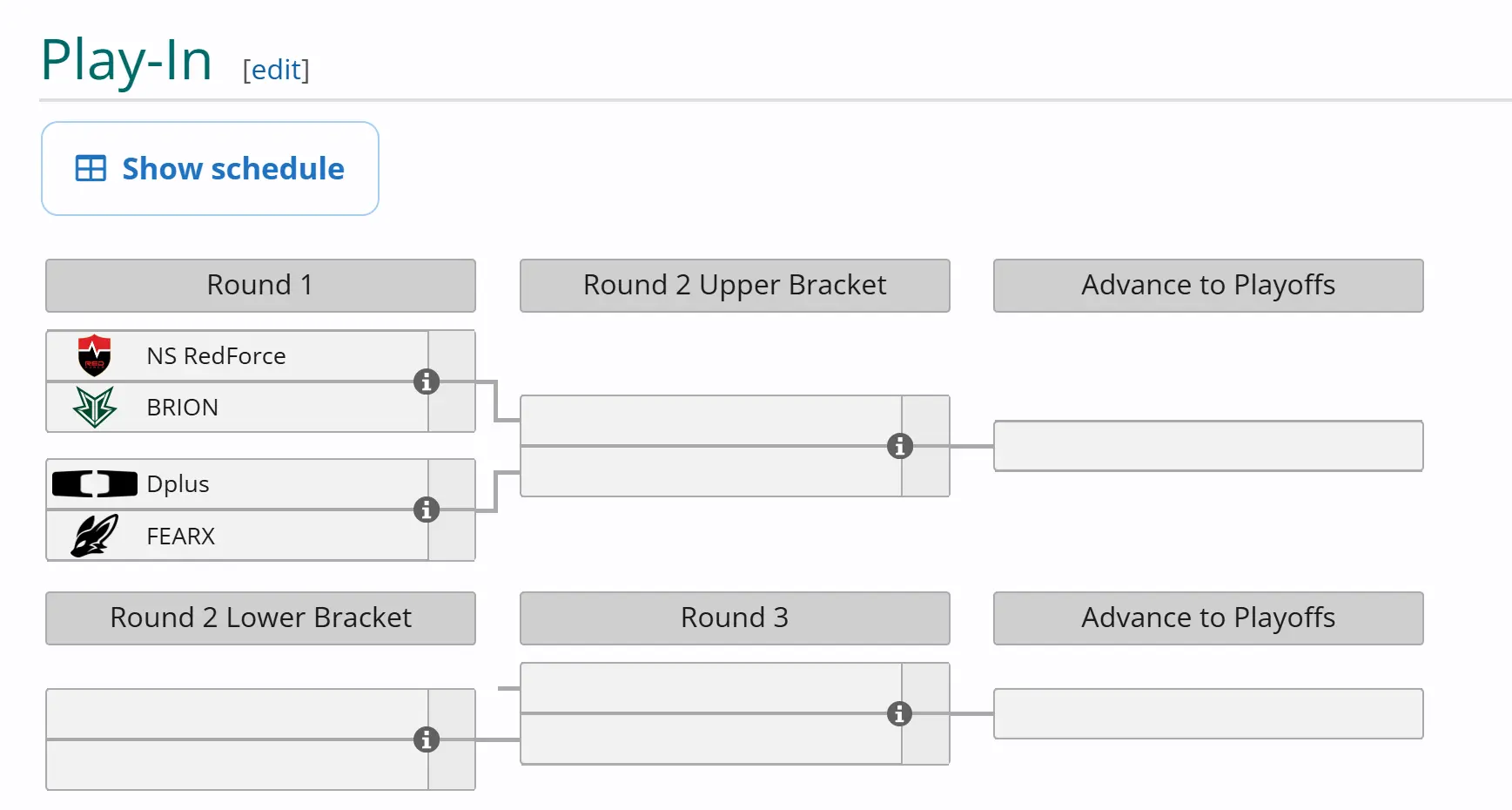Open match info for NS RedForce vs BRION

(x=426, y=381)
